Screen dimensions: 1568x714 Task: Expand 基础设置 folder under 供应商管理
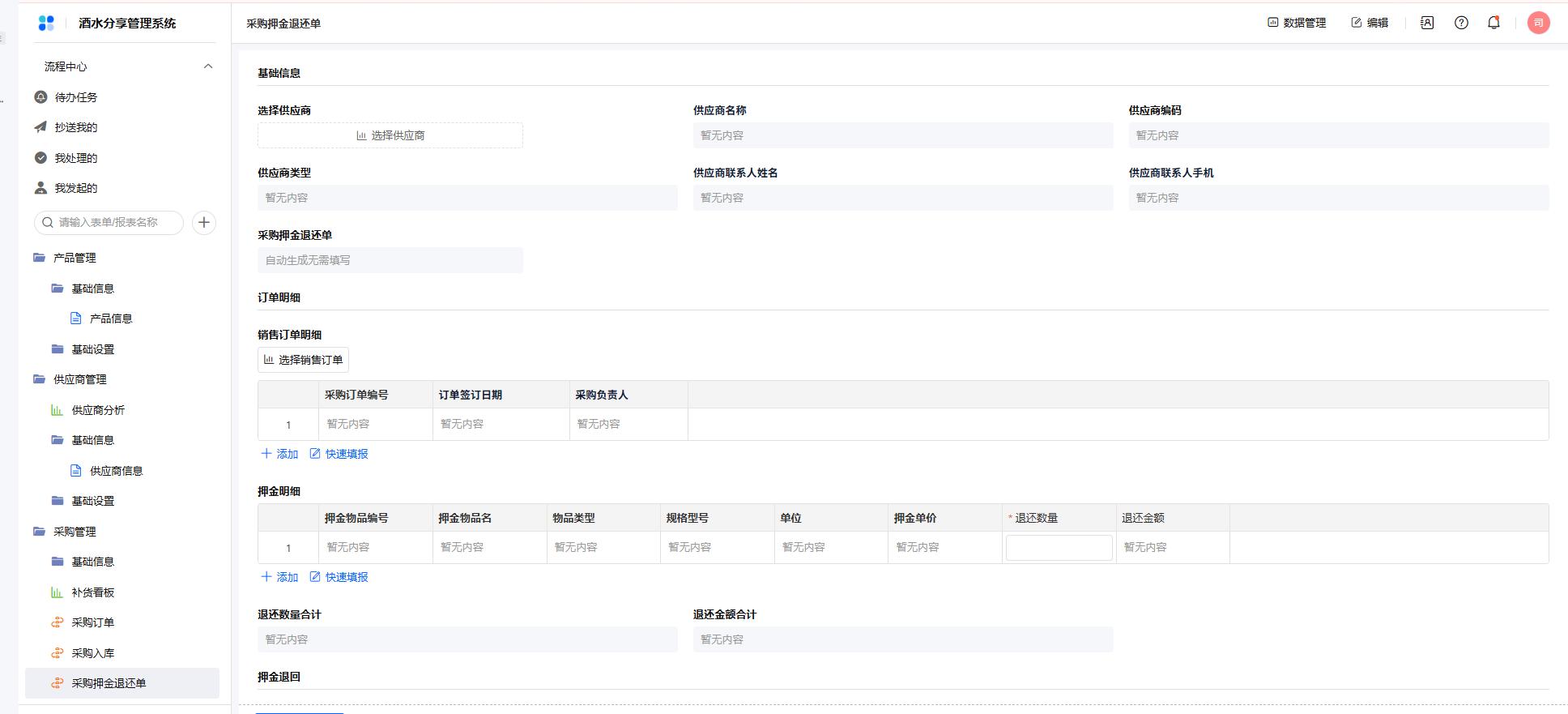[122, 501]
